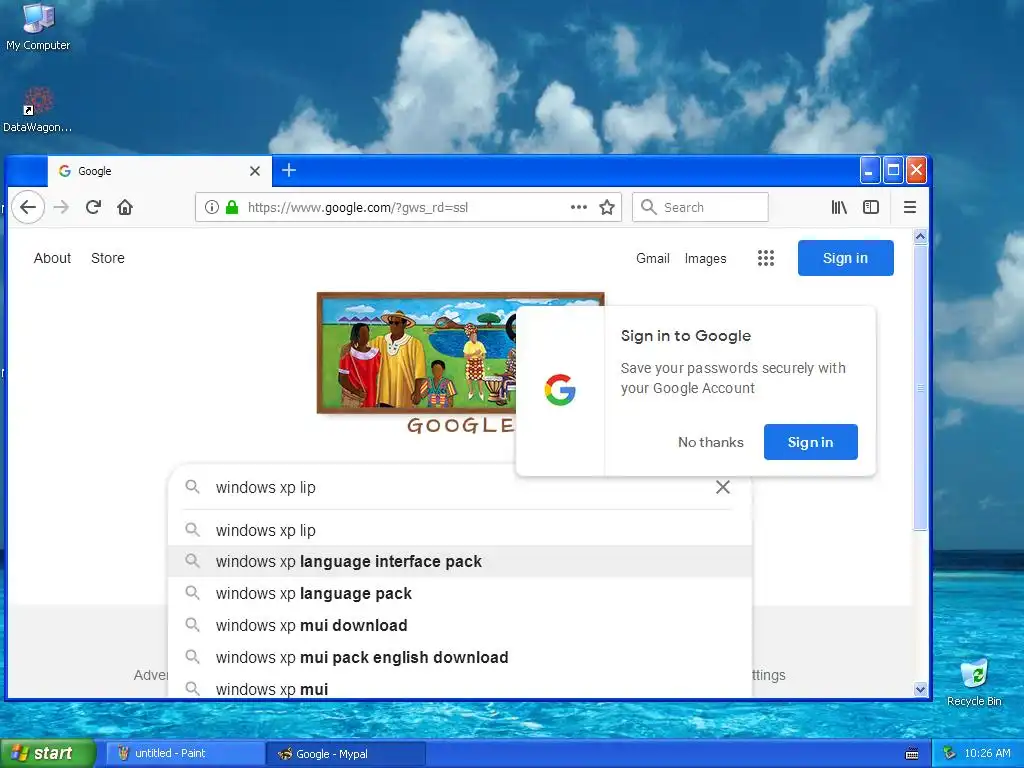Choose 'windows xp language pack' suggestion
1024x768 pixels.
(460, 594)
